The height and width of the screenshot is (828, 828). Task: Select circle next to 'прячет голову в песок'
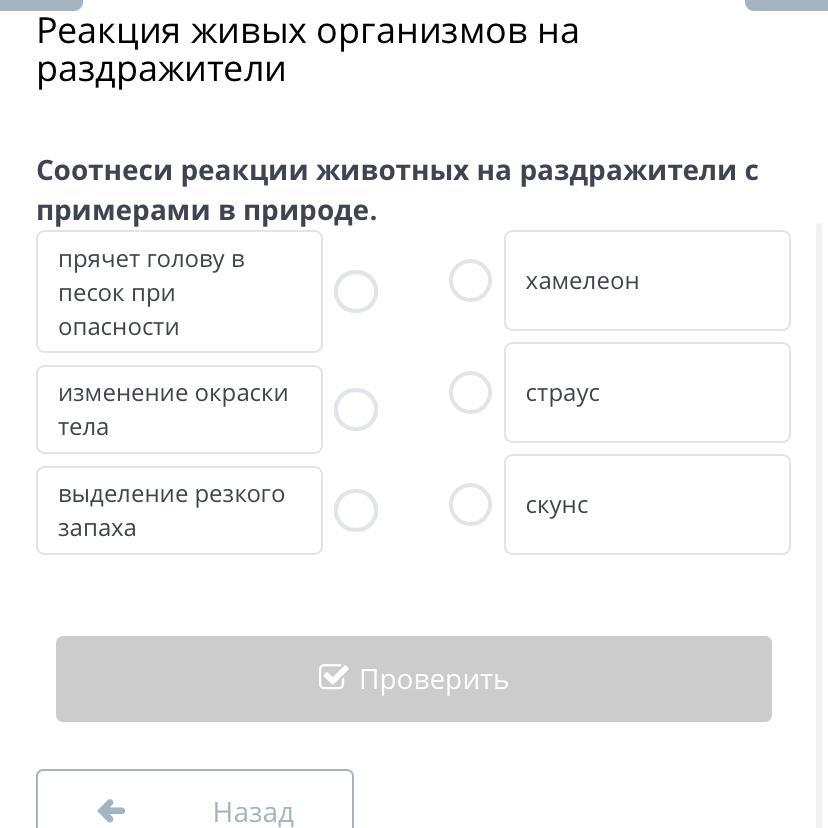click(356, 292)
